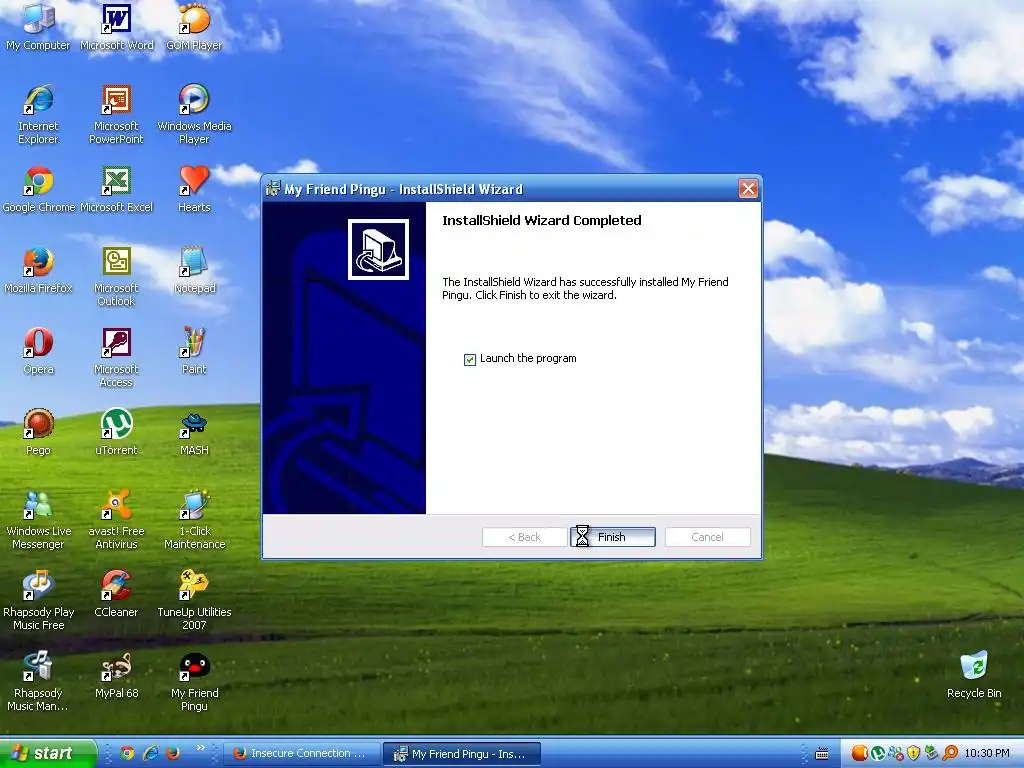This screenshot has height=768, width=1024.
Task: Select the Microsoft PowerPoint shortcut
Action: [116, 114]
